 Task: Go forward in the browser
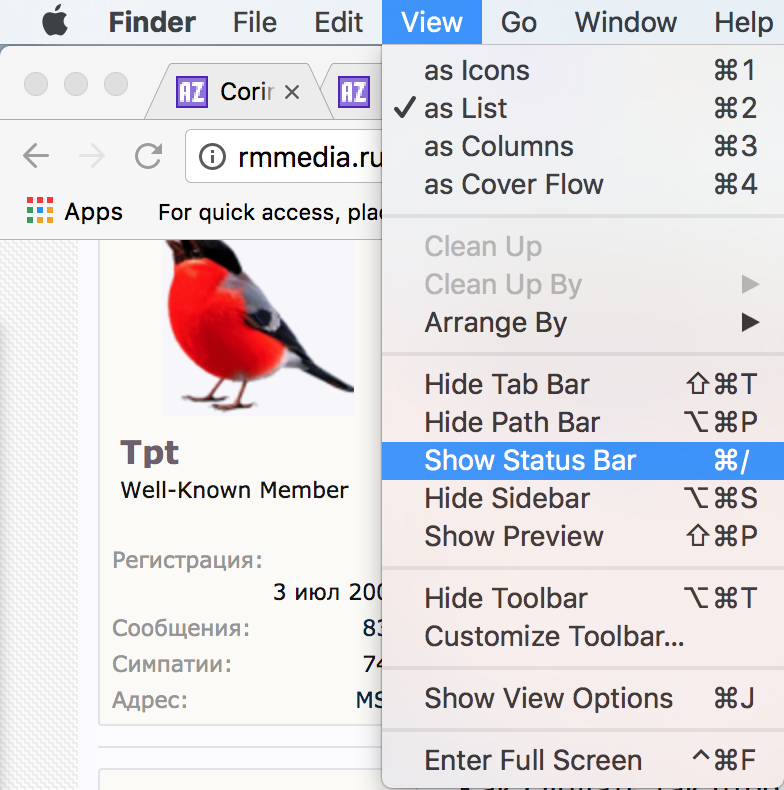coord(92,156)
